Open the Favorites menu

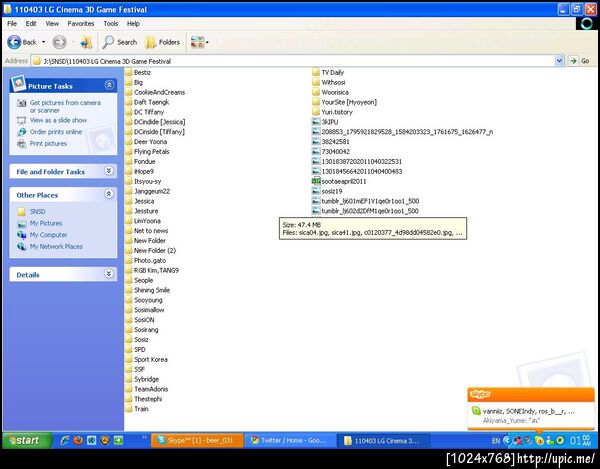(81, 23)
